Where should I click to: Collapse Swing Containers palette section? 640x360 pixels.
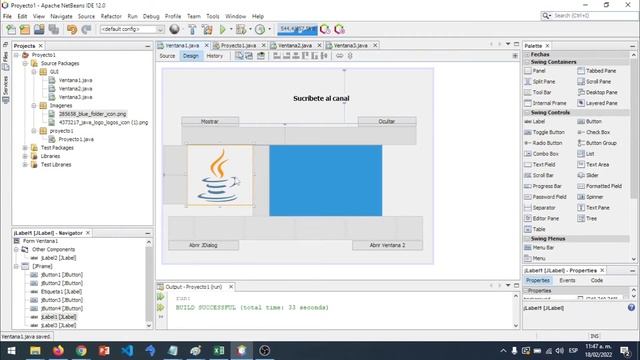point(527,62)
